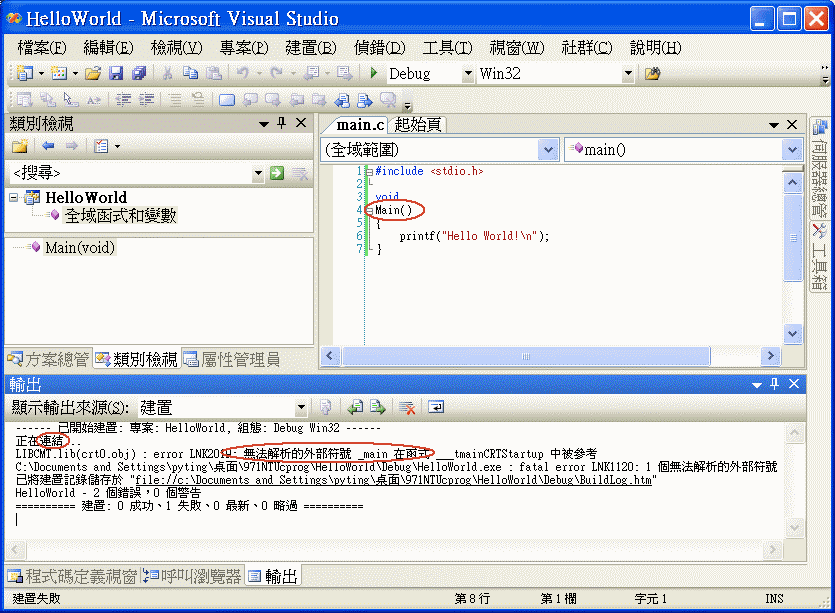The height and width of the screenshot is (613, 835).
Task: Toggle word wrap in Output toolbar
Action: 436,407
